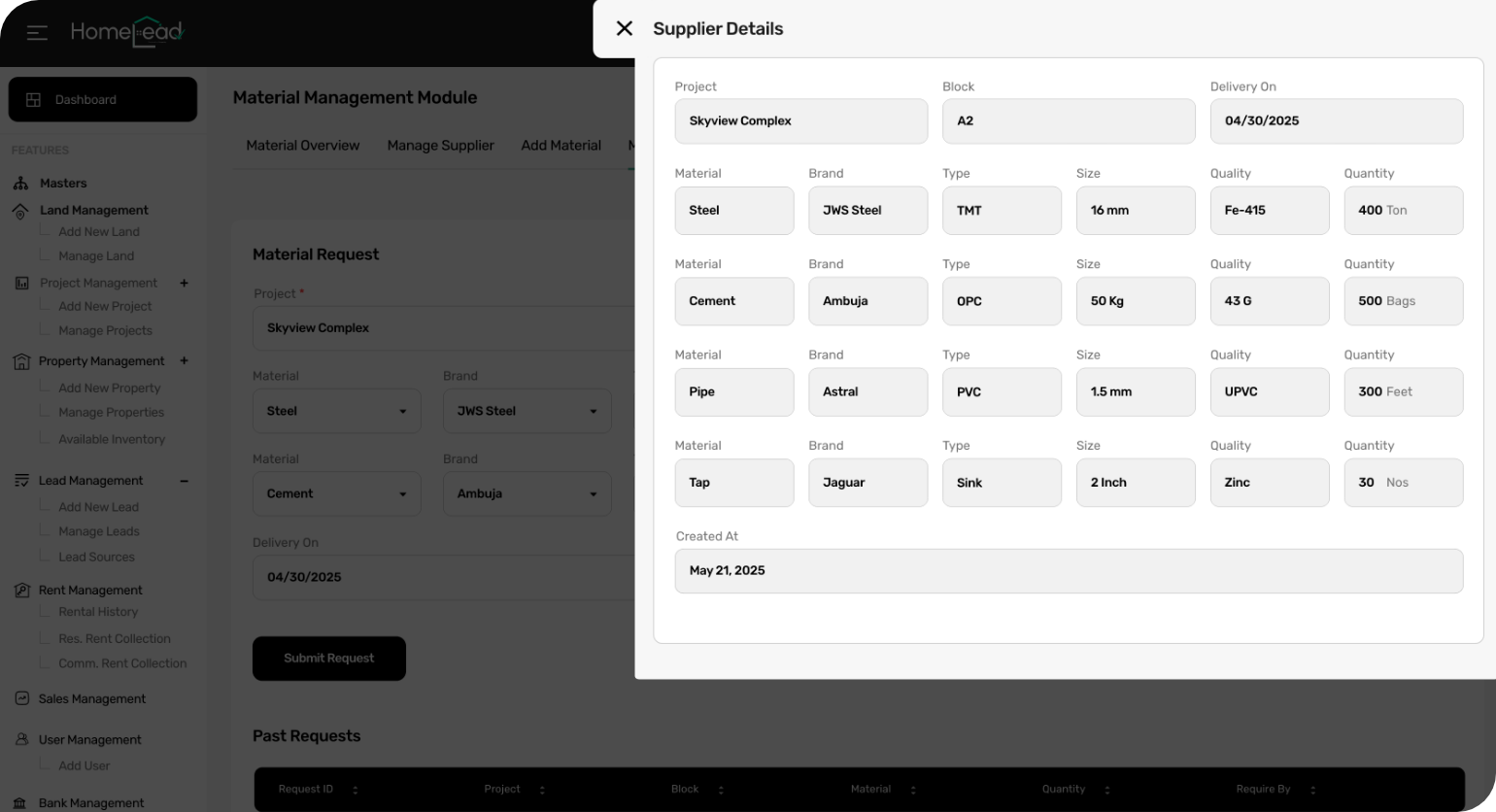1496x812 pixels.
Task: Sort the Material column in Past Requests
Action: click(x=913, y=790)
